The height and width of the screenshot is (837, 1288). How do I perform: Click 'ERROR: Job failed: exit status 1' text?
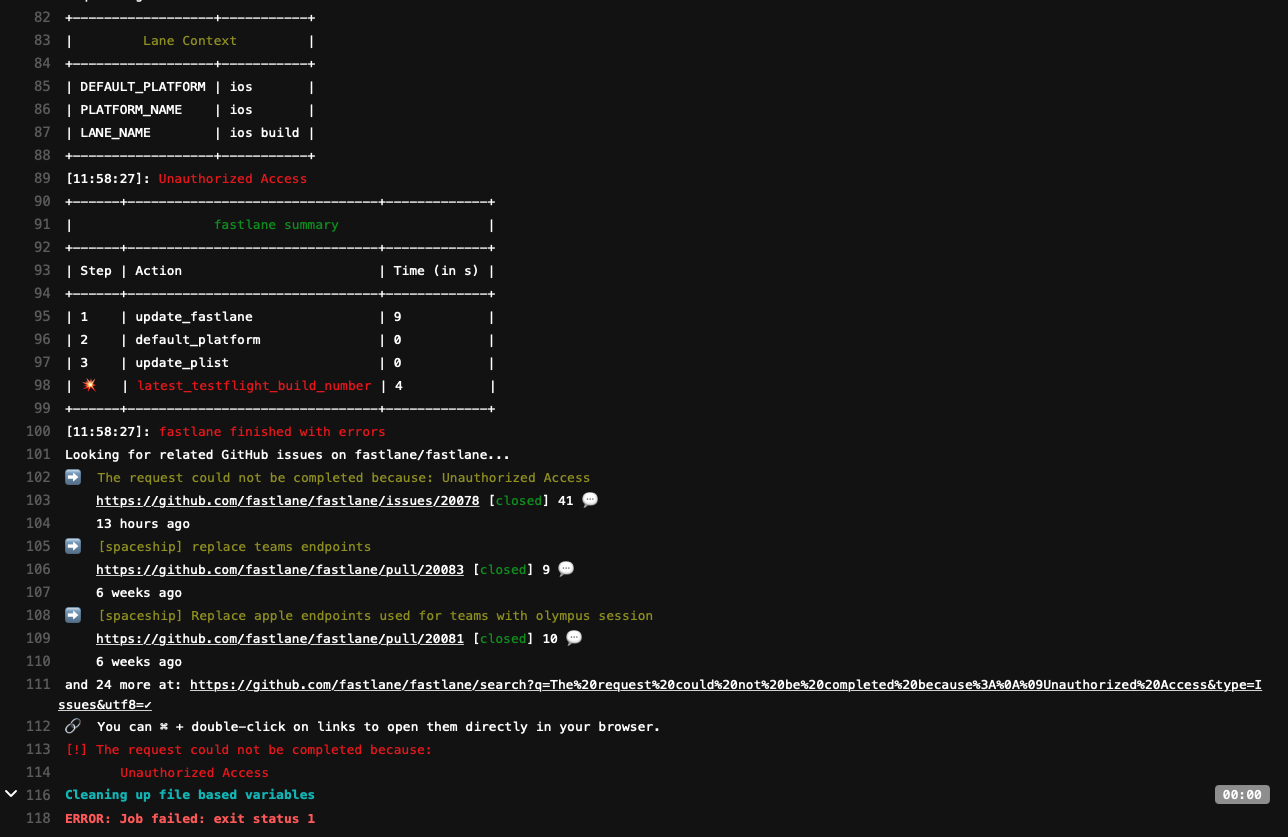[x=190, y=819]
